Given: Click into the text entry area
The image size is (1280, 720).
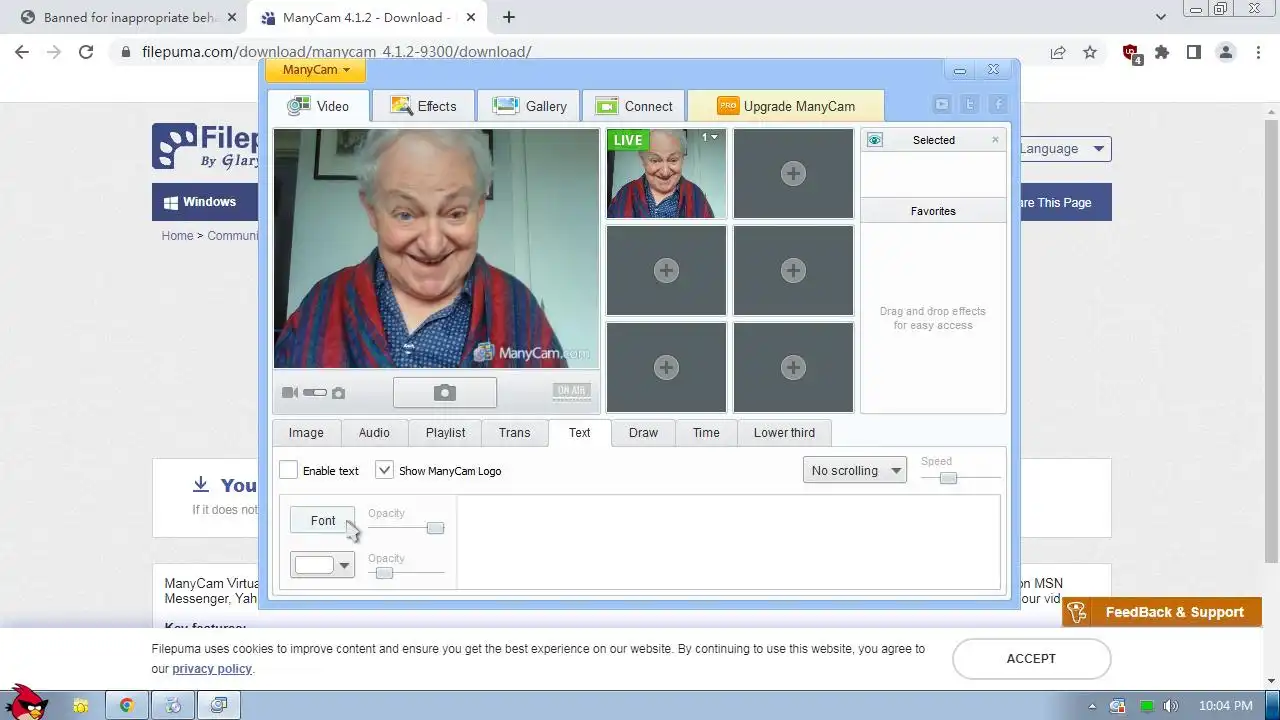Looking at the screenshot, I should [728, 542].
